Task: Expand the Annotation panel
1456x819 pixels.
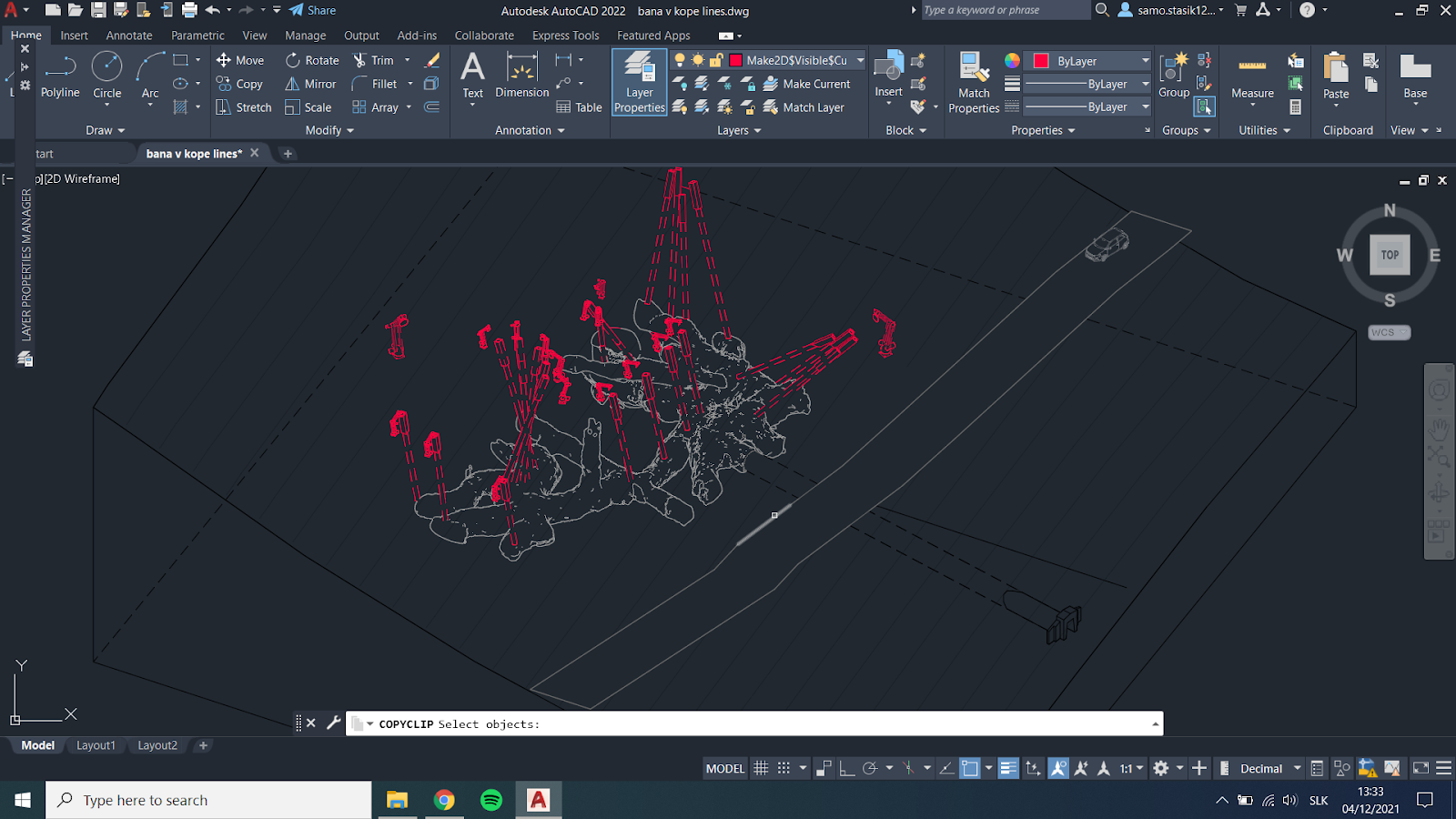Action: tap(530, 130)
